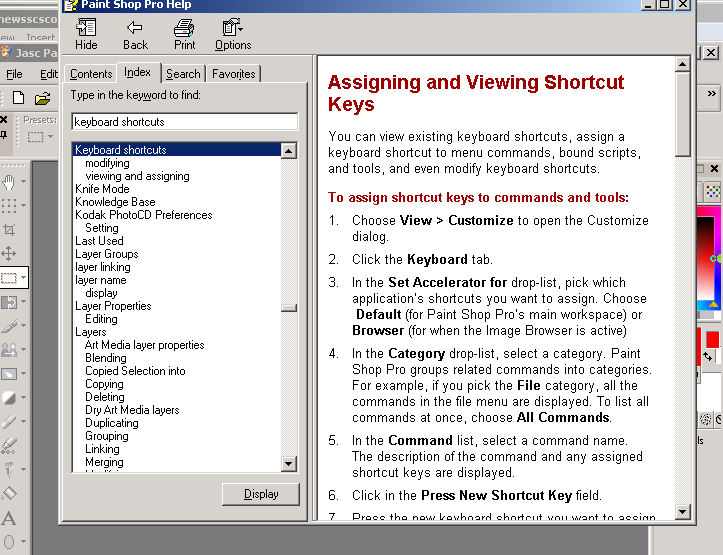The width and height of the screenshot is (723, 555).
Task: Switch to the Contents tab
Action: click(91, 74)
